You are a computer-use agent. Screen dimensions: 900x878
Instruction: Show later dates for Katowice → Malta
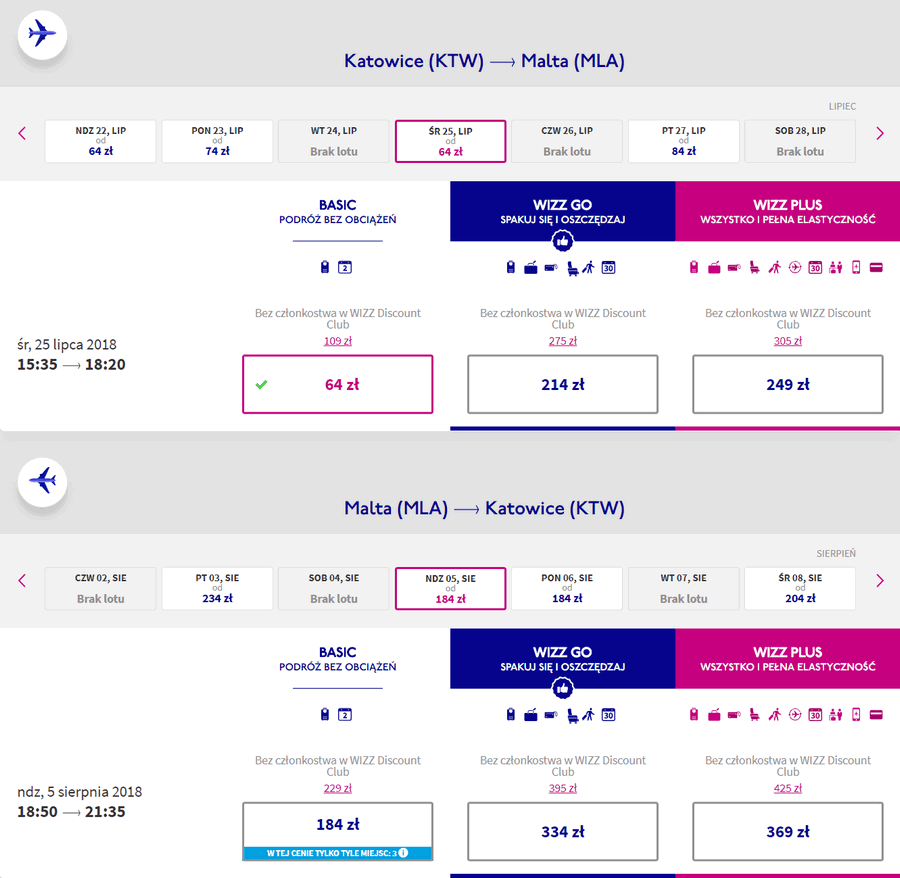point(880,133)
